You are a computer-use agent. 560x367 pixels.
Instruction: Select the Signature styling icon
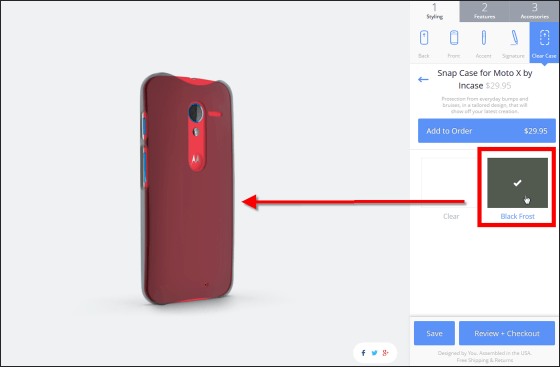(x=514, y=38)
